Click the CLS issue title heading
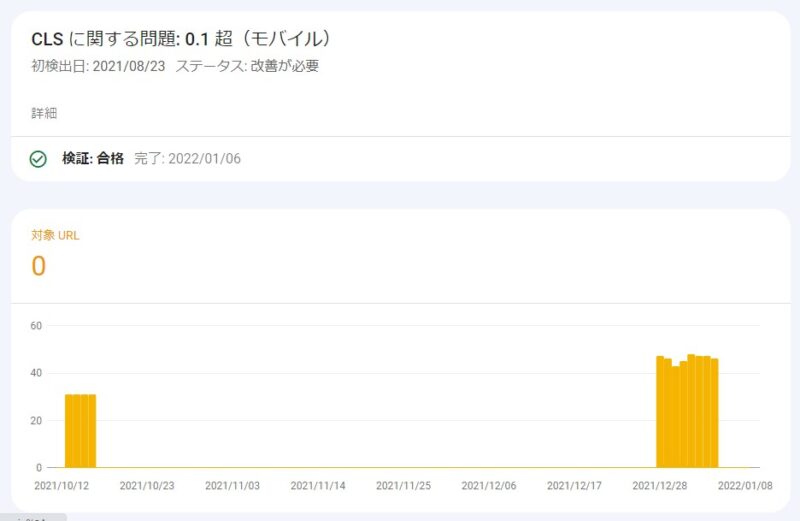This screenshot has width=800, height=521. click(181, 39)
